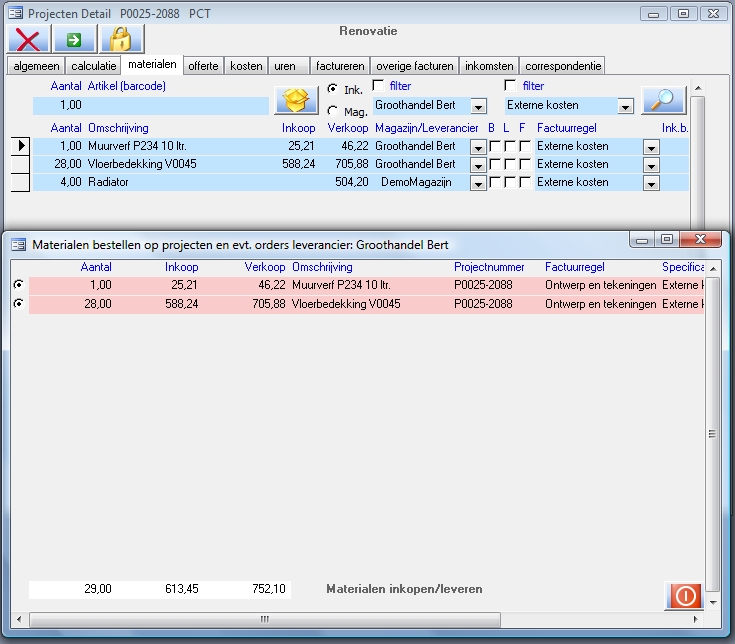The width and height of the screenshot is (735, 644).
Task: Click right arrow of horizontal scrollbar
Action: 696,620
